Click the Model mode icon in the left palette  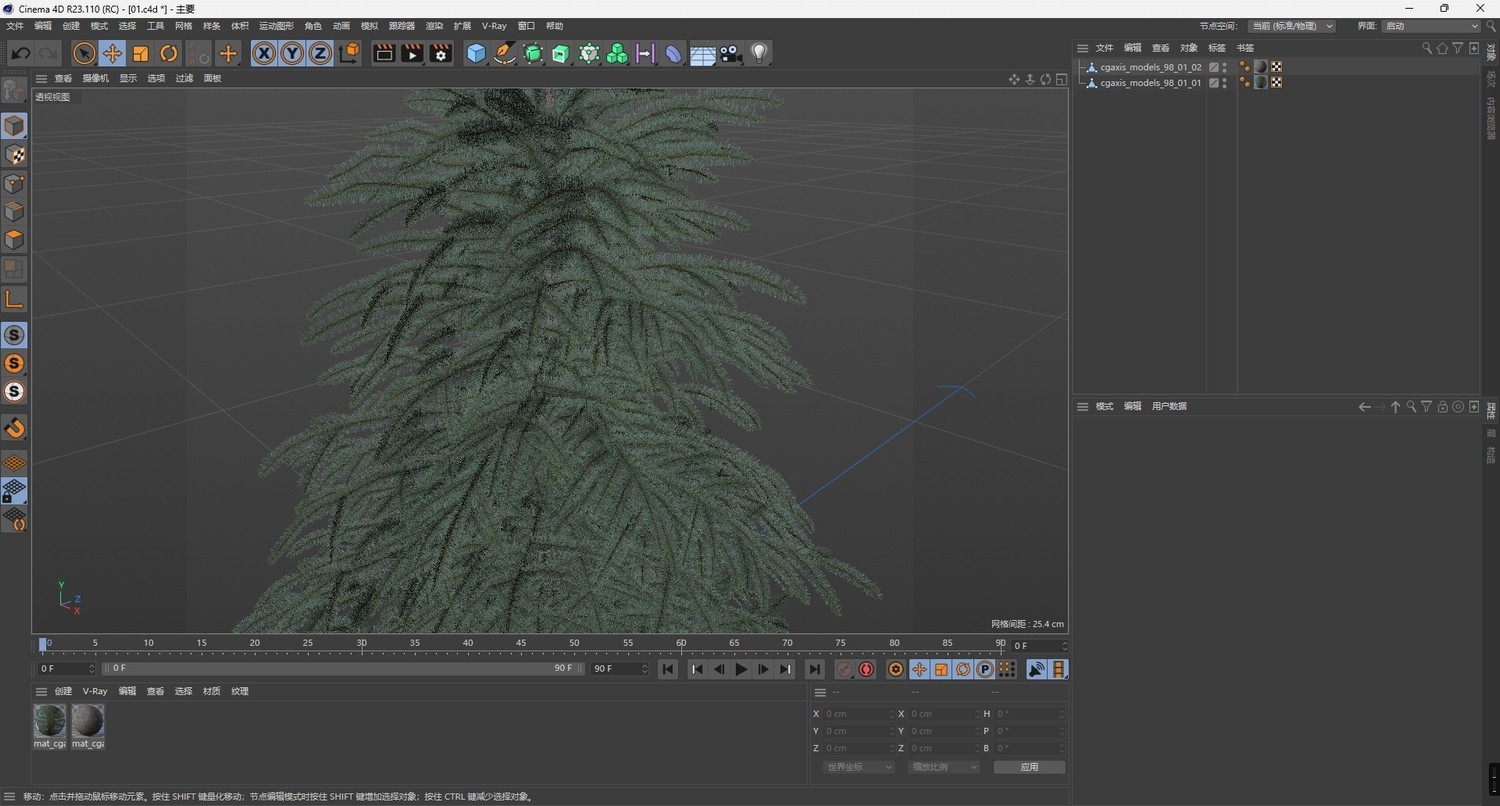point(15,125)
